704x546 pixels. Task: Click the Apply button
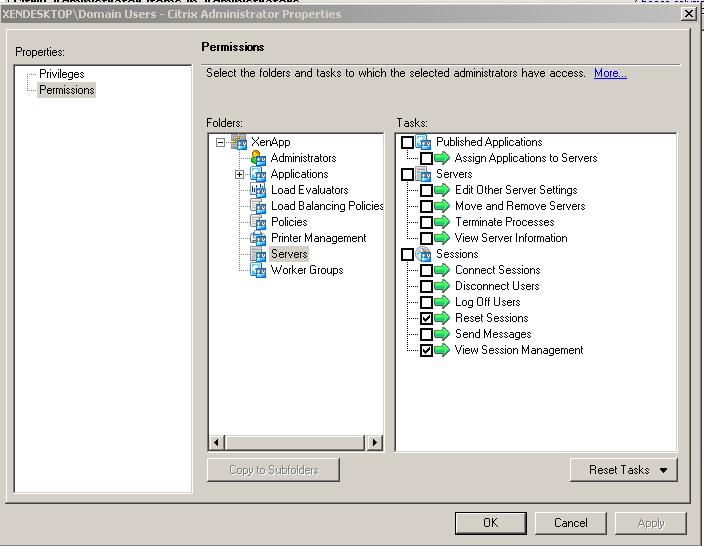651,523
